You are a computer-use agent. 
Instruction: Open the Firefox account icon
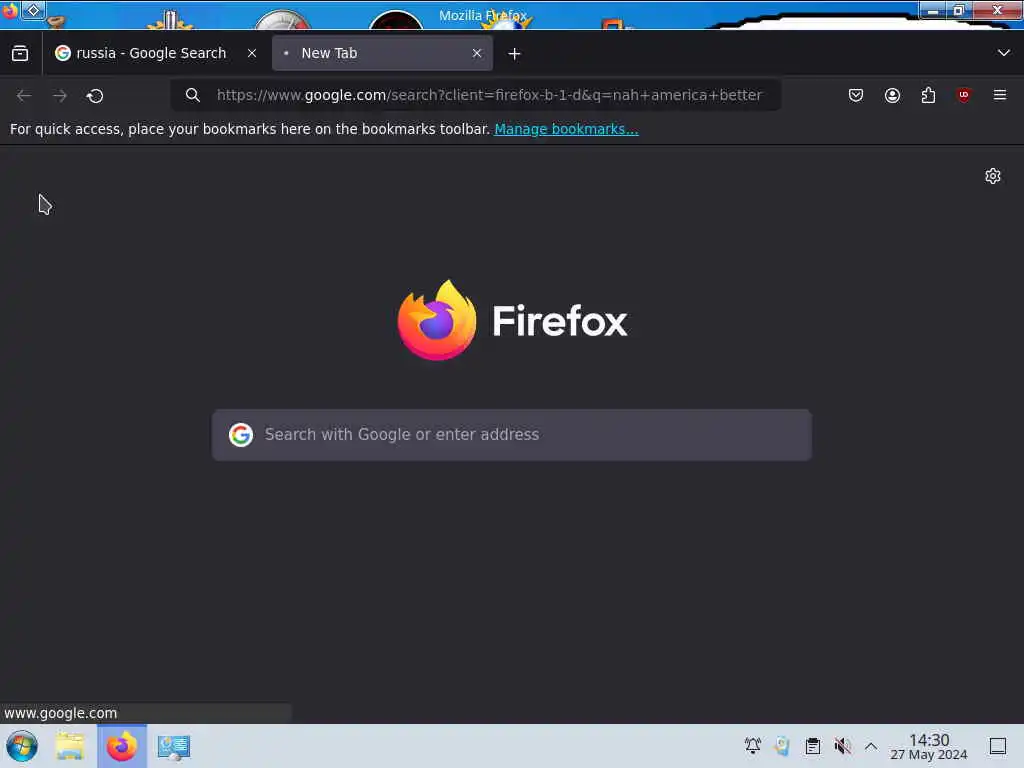click(892, 95)
